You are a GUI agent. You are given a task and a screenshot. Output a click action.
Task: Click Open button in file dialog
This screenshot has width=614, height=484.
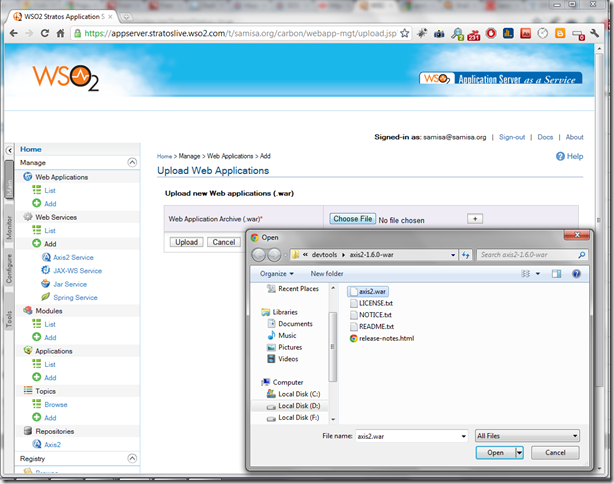click(x=495, y=453)
